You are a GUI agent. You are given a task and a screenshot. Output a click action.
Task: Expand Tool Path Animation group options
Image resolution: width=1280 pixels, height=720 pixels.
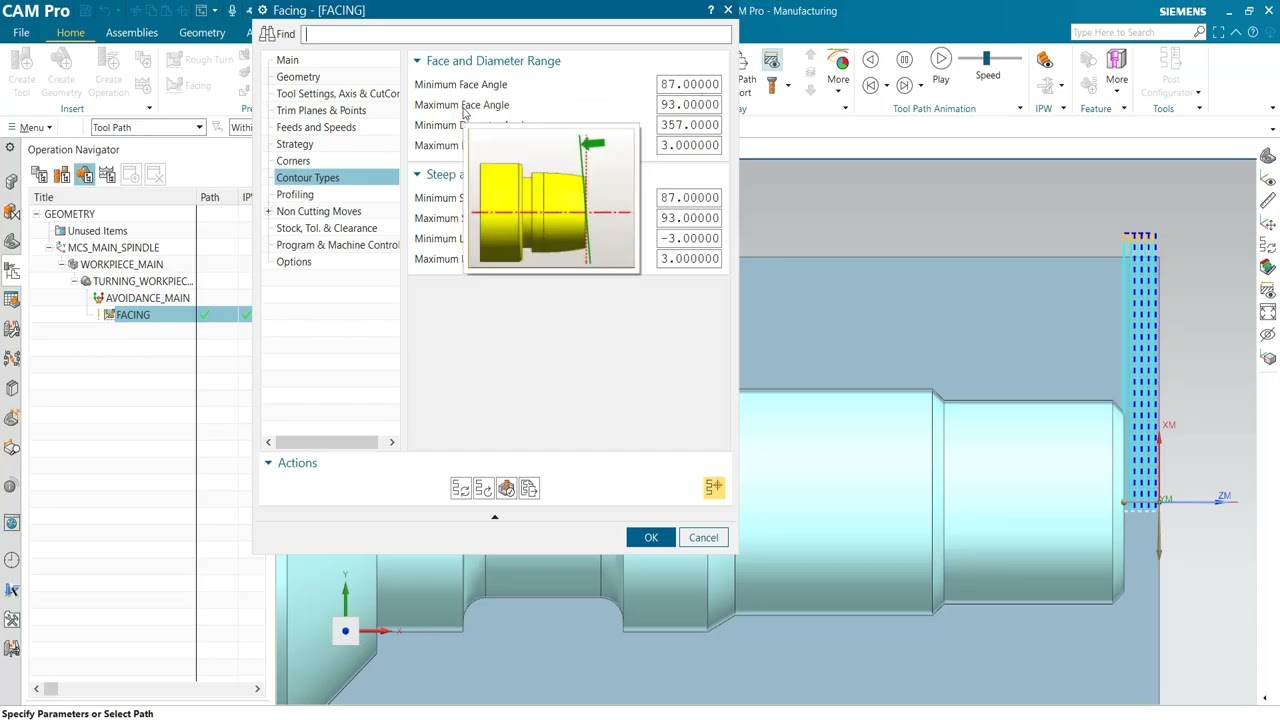tap(1020, 108)
